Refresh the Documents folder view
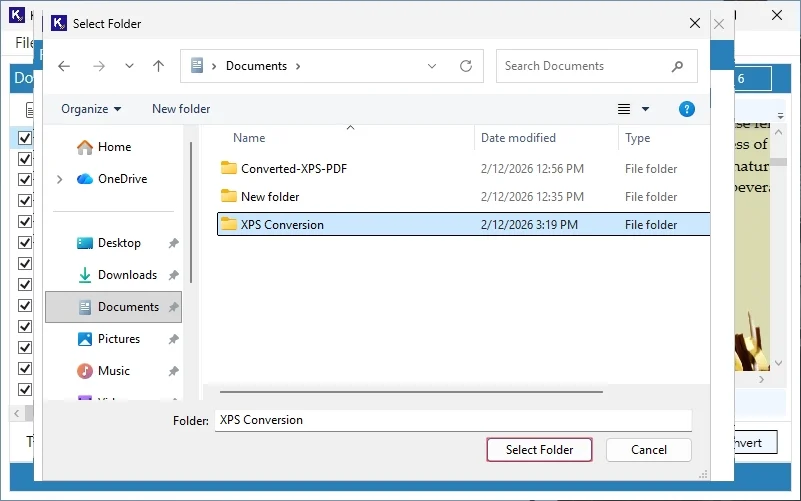Image resolution: width=801 pixels, height=501 pixels. 465,66
